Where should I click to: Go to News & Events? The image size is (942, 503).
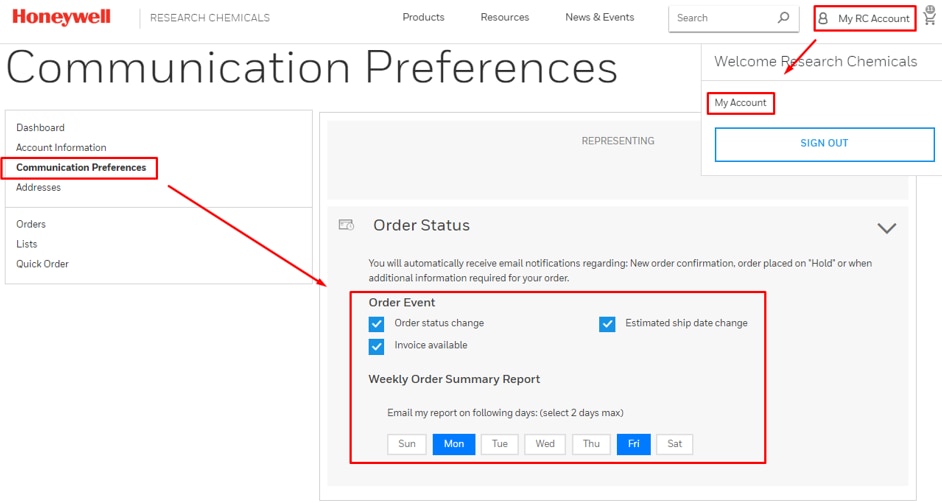[x=599, y=17]
